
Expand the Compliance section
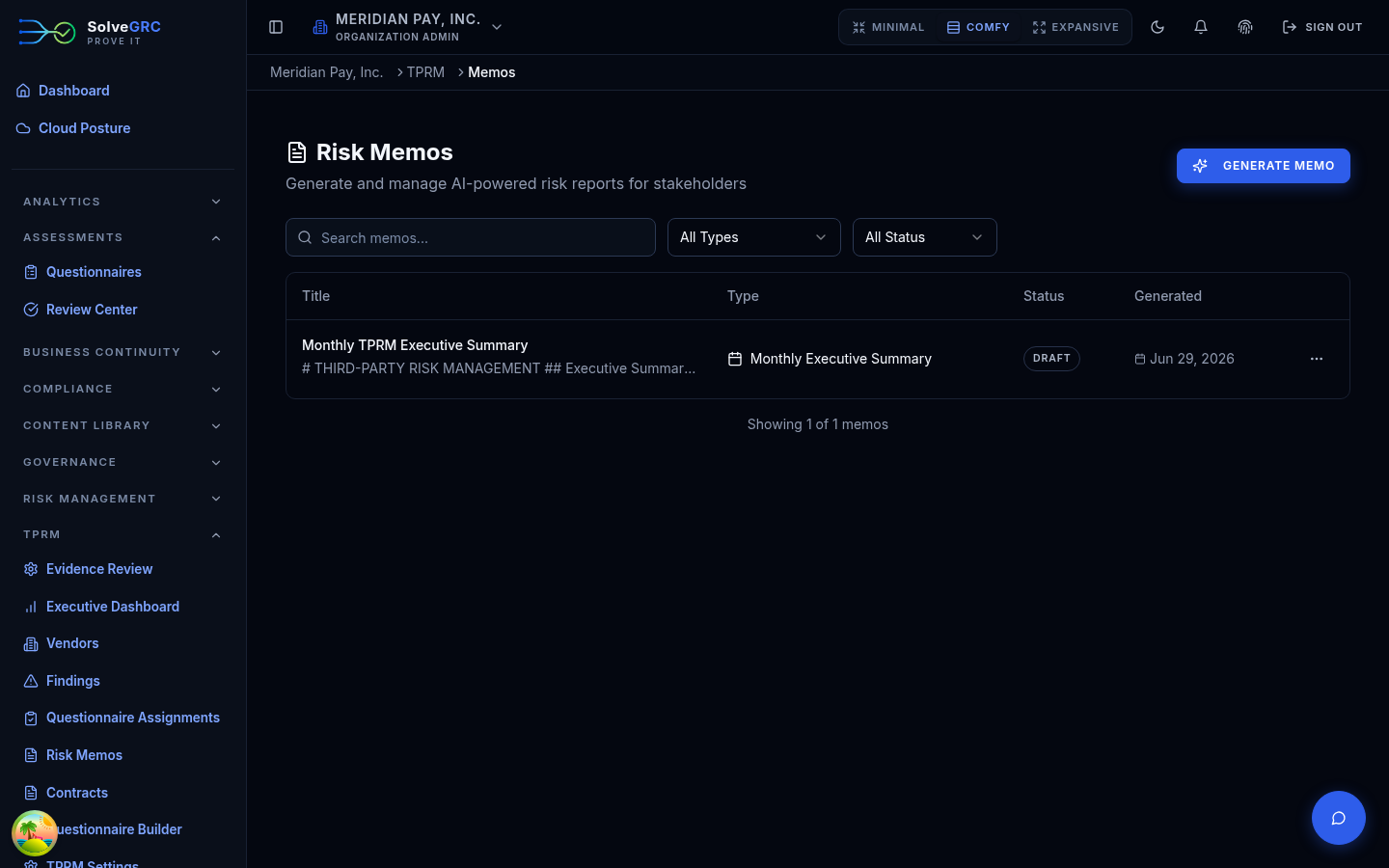123,389
